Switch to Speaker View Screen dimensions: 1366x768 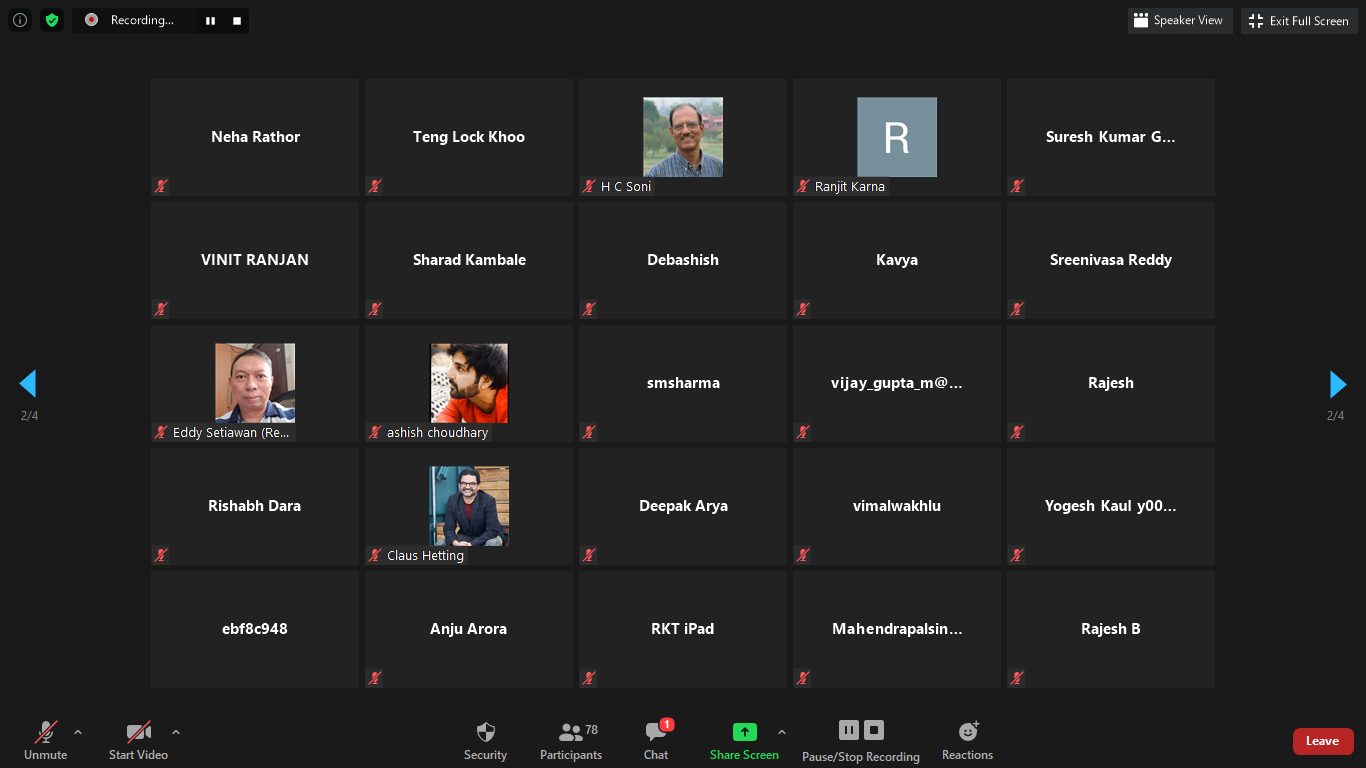[1179, 20]
